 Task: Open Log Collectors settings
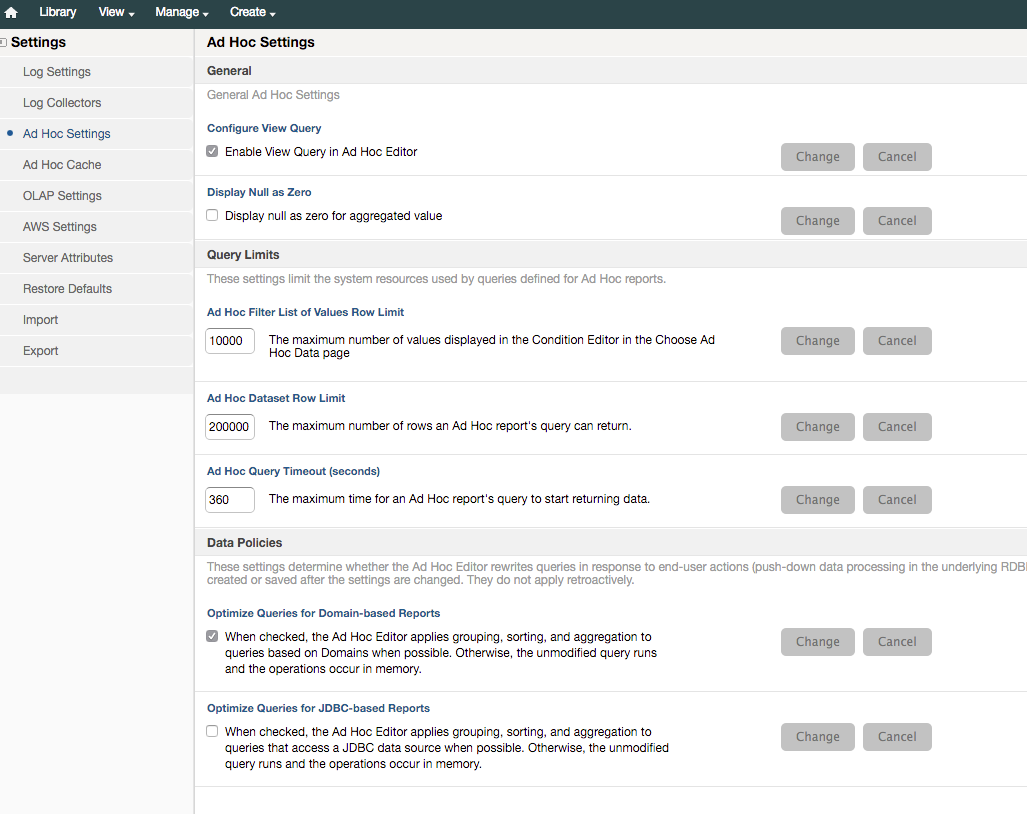point(61,102)
